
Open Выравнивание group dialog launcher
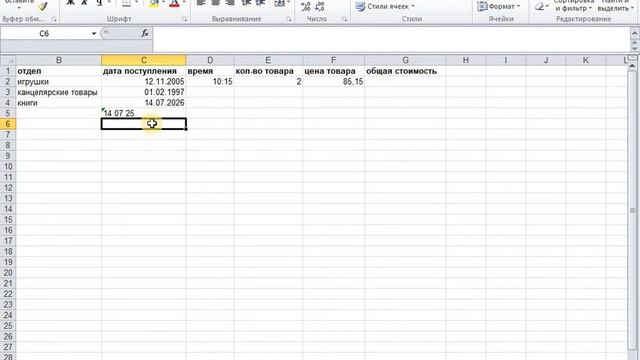coord(289,19)
